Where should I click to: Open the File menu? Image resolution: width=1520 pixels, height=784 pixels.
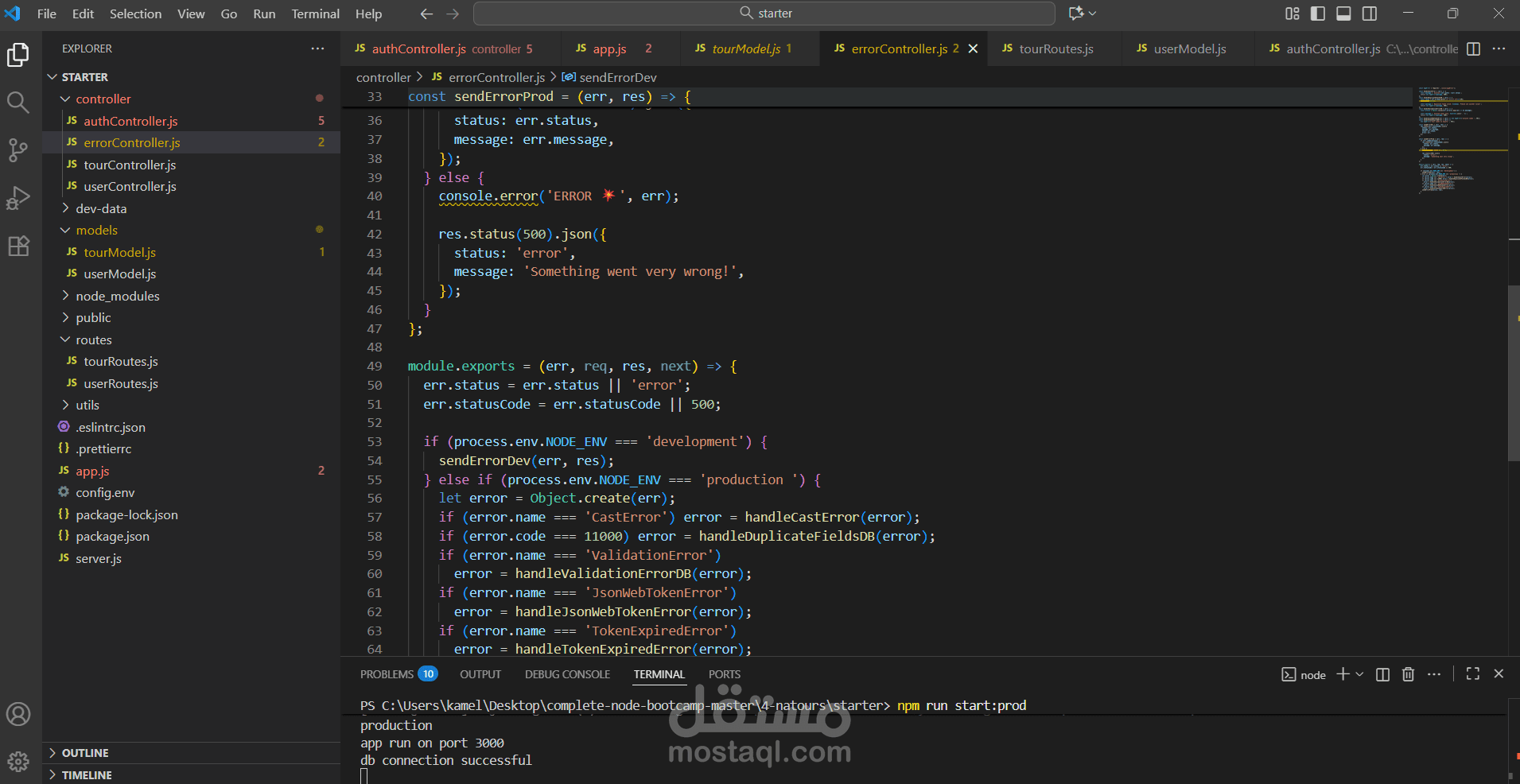[x=47, y=14]
